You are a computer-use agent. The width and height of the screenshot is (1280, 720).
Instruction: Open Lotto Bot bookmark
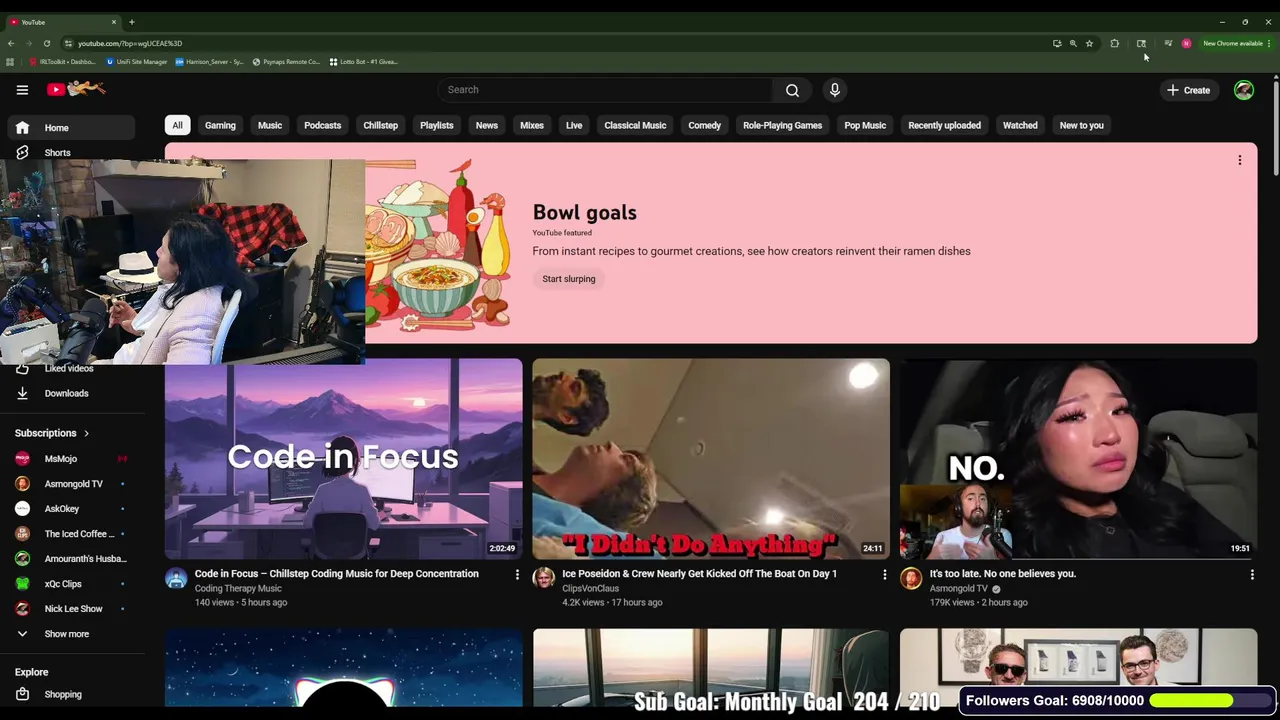point(363,62)
